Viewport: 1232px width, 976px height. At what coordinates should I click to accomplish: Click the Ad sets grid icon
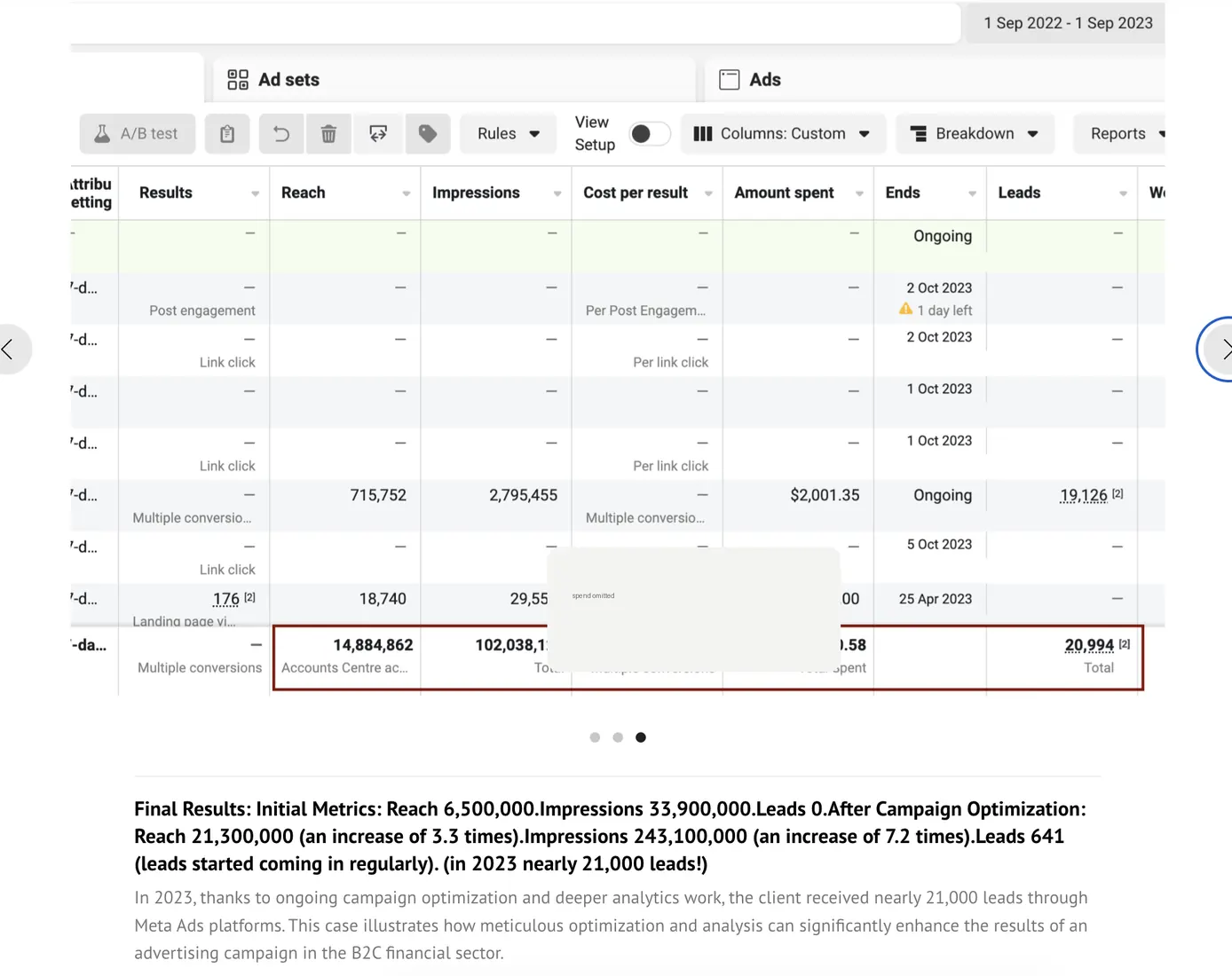click(x=238, y=80)
